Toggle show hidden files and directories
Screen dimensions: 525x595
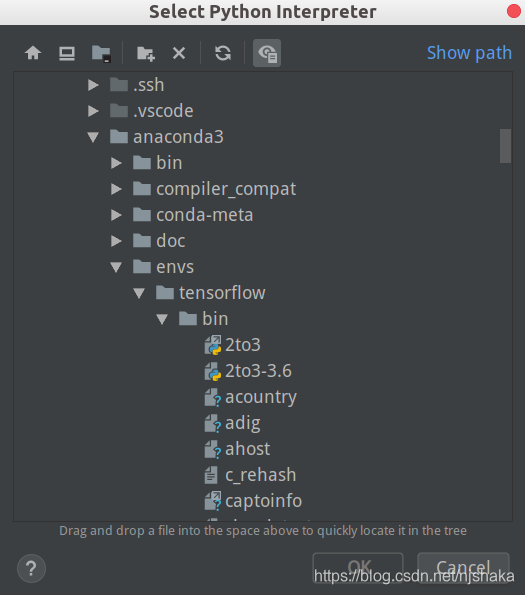point(267,53)
